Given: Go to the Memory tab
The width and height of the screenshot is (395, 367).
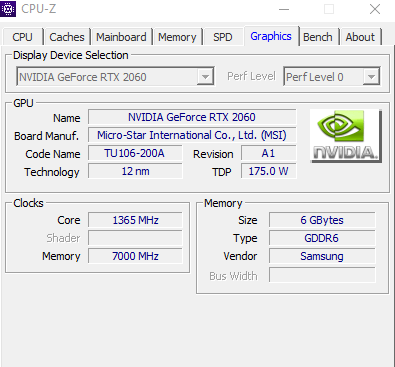Looking at the screenshot, I should tap(177, 37).
